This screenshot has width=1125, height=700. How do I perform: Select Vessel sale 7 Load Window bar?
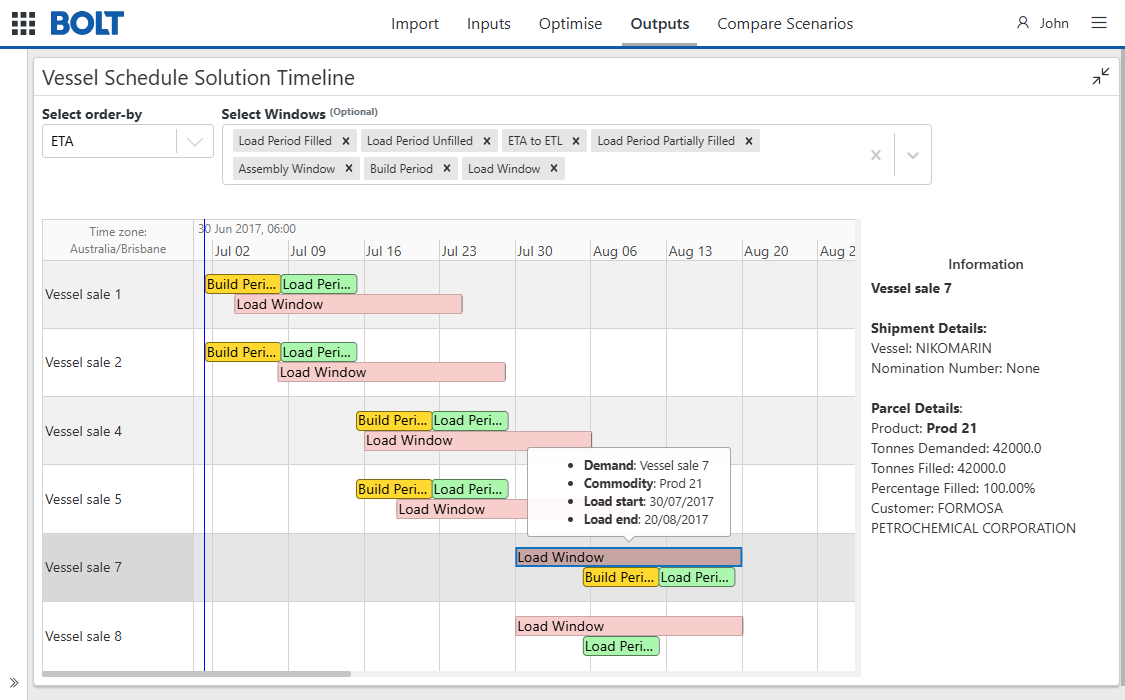click(629, 557)
